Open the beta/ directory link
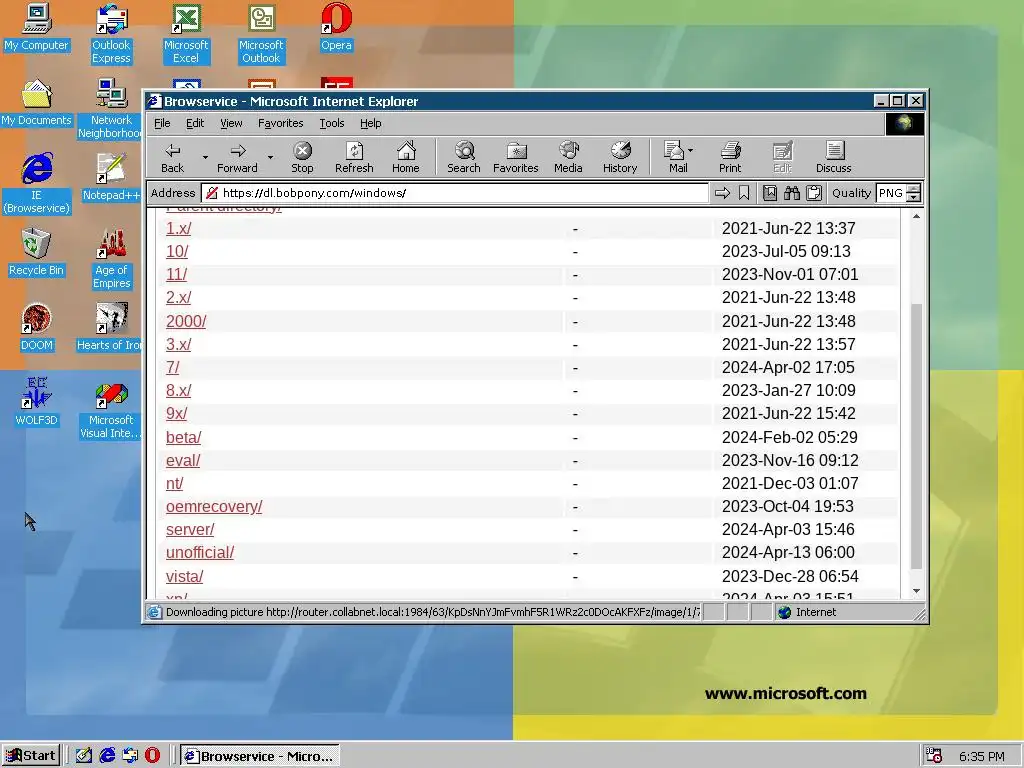 coord(184,437)
